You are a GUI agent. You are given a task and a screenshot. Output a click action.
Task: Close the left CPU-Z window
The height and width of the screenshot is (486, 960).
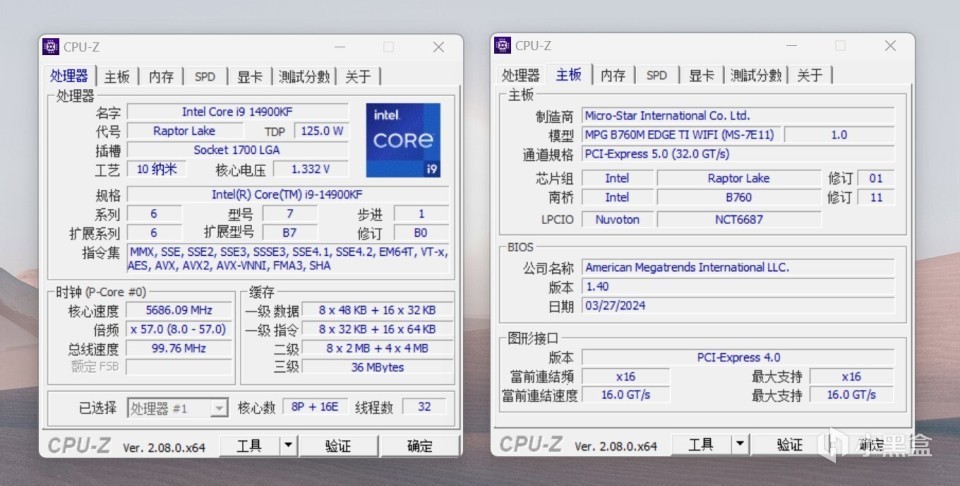[438, 47]
